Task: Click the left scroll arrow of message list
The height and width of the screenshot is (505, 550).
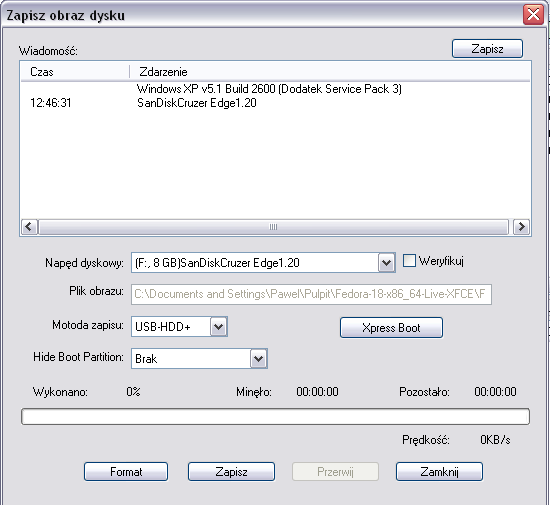Action: pos(29,227)
